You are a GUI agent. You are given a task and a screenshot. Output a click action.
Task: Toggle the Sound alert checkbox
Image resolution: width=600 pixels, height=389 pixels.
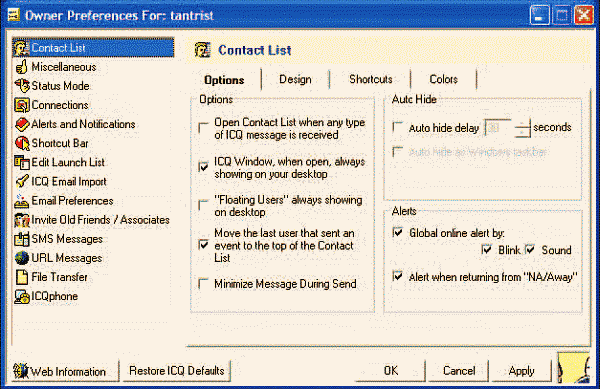pos(530,250)
